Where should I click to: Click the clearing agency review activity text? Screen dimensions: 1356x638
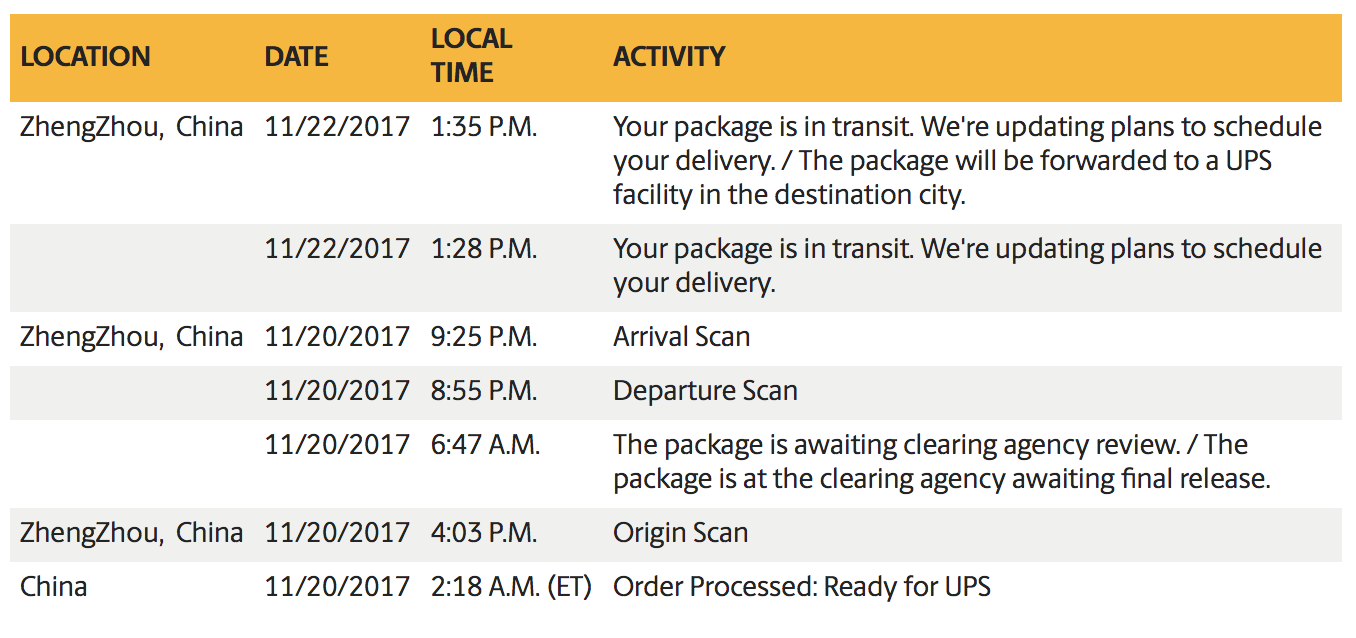tap(941, 461)
